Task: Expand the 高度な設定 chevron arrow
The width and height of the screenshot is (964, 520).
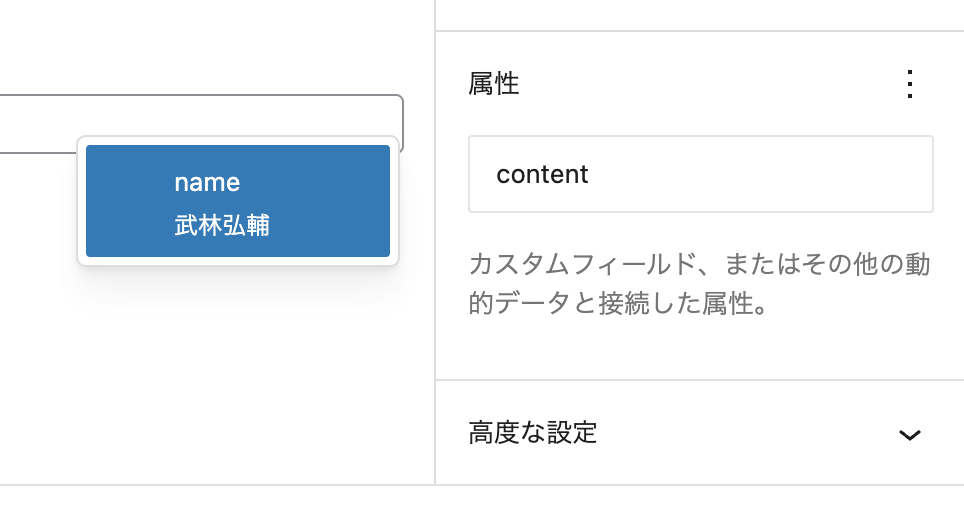Action: point(909,435)
